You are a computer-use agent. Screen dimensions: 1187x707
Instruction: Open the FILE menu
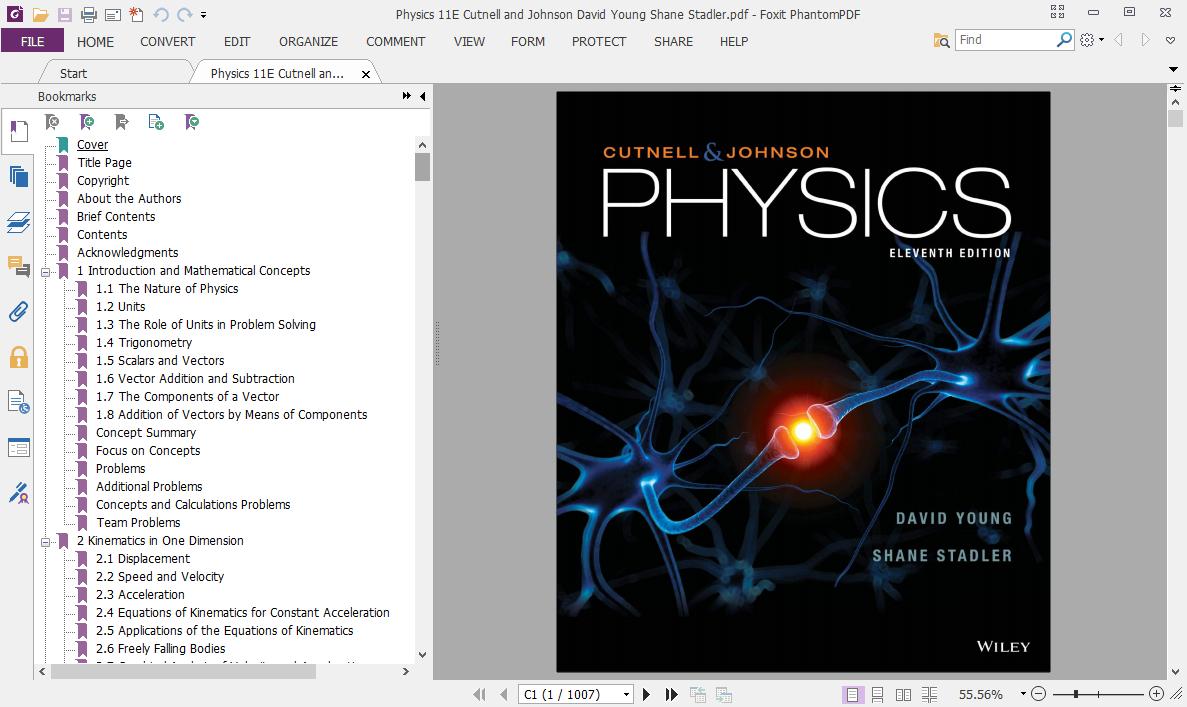pos(33,41)
